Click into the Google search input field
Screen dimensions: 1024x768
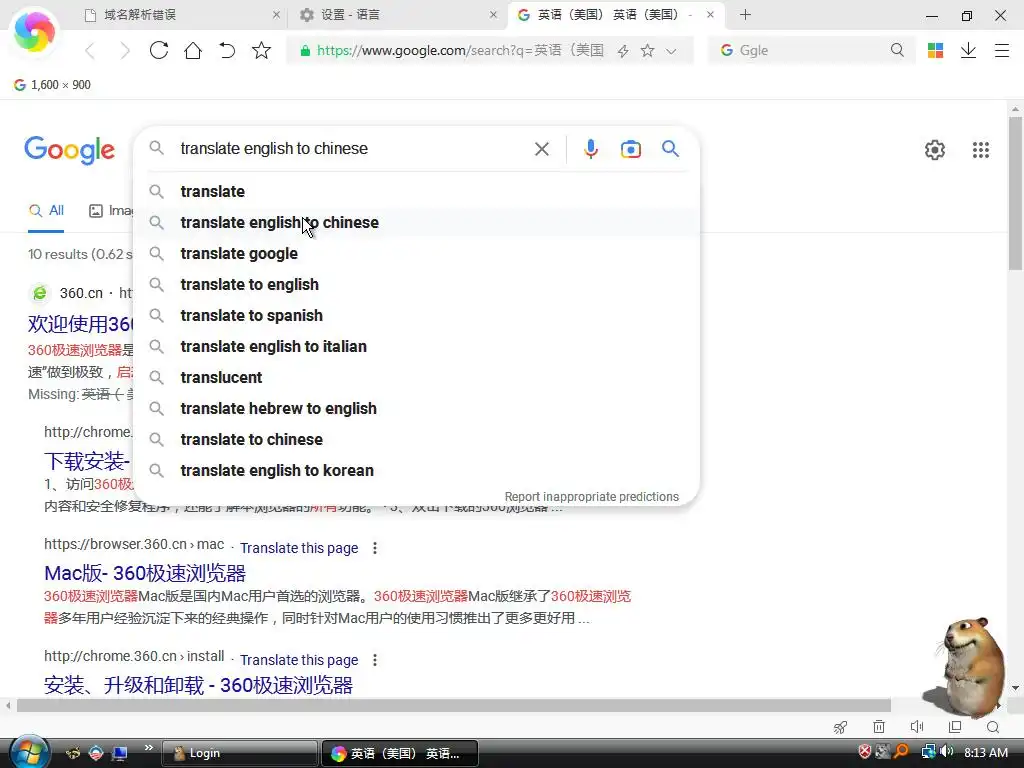pos(353,149)
